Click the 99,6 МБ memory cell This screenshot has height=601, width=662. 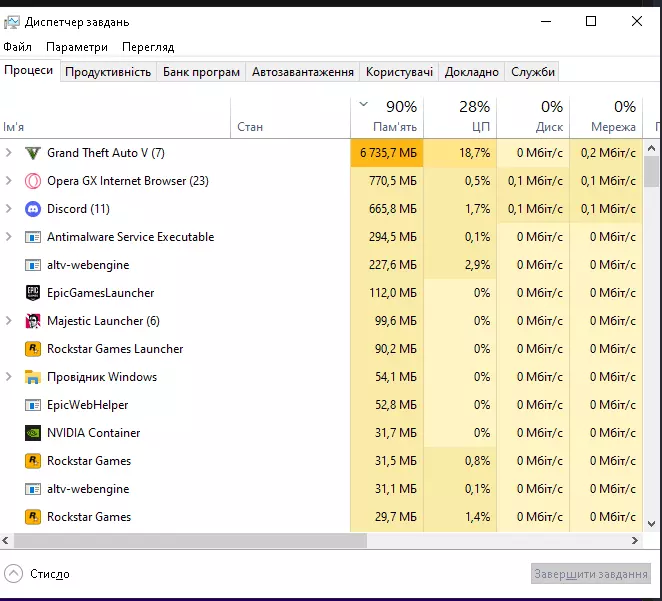point(387,321)
